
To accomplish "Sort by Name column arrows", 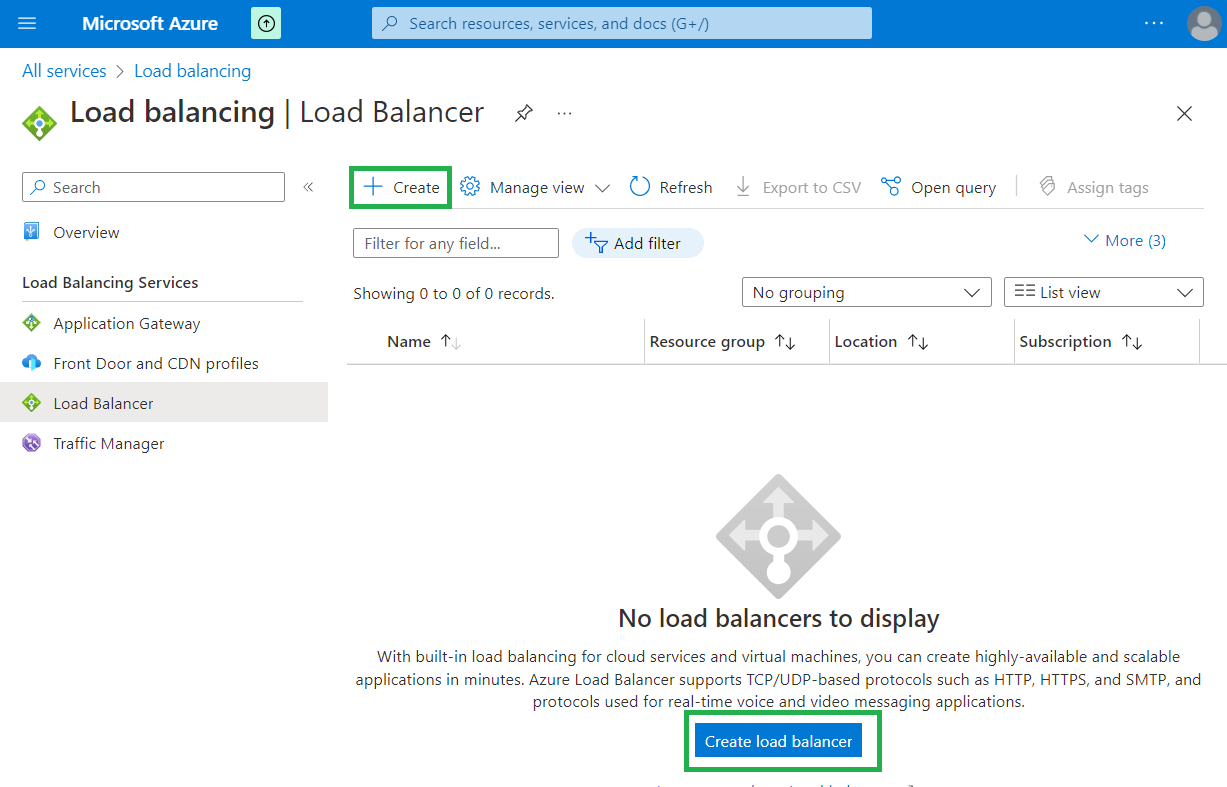I will click(x=450, y=342).
